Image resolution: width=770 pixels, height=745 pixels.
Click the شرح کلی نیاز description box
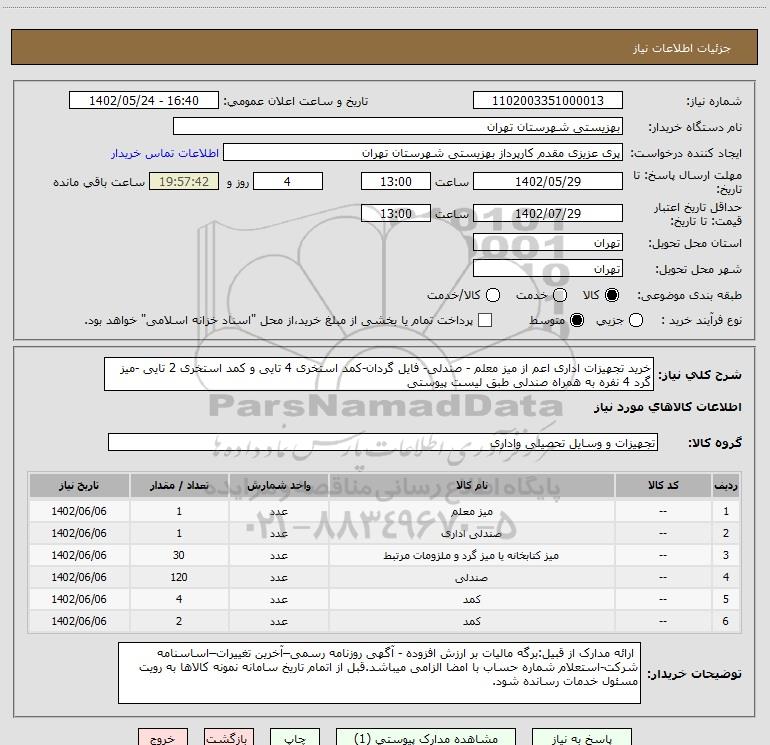(x=379, y=374)
